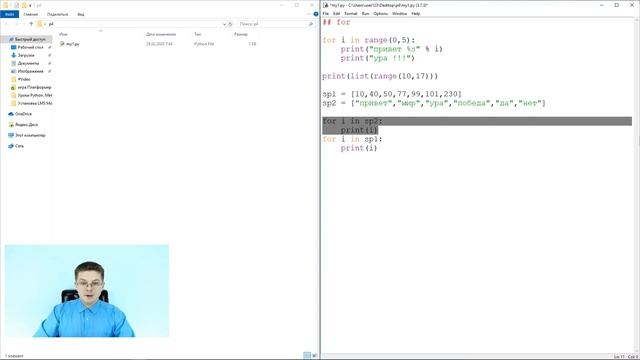The image size is (640, 360).
Task: Open Документы in navigation pane
Action: (28, 63)
